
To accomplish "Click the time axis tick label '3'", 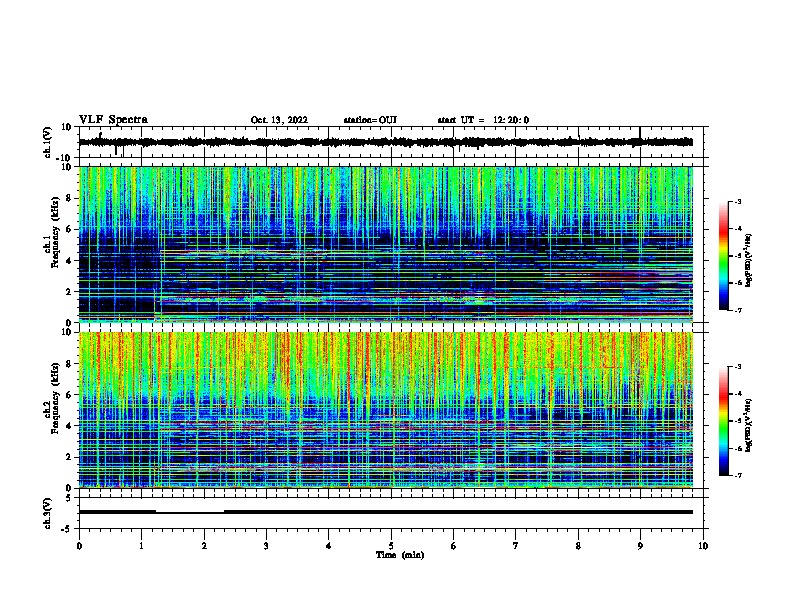I will click(266, 546).
